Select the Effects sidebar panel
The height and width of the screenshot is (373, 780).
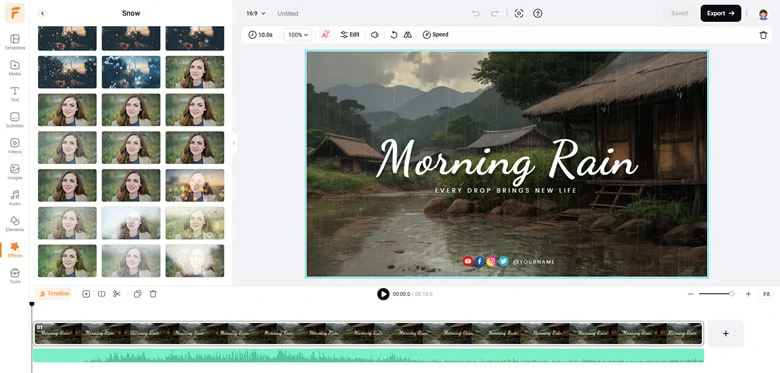(x=15, y=250)
